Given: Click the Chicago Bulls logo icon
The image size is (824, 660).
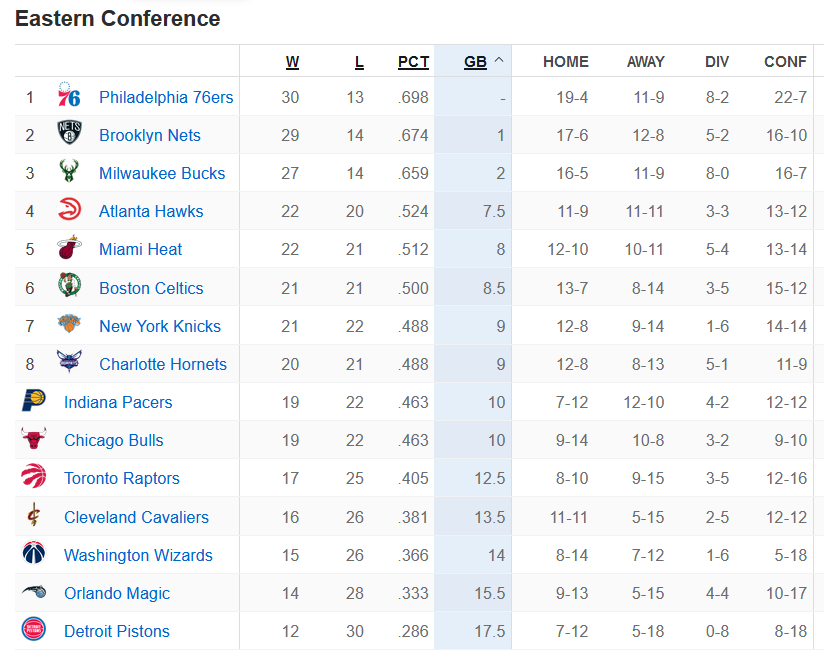Looking at the screenshot, I should coord(34,438).
